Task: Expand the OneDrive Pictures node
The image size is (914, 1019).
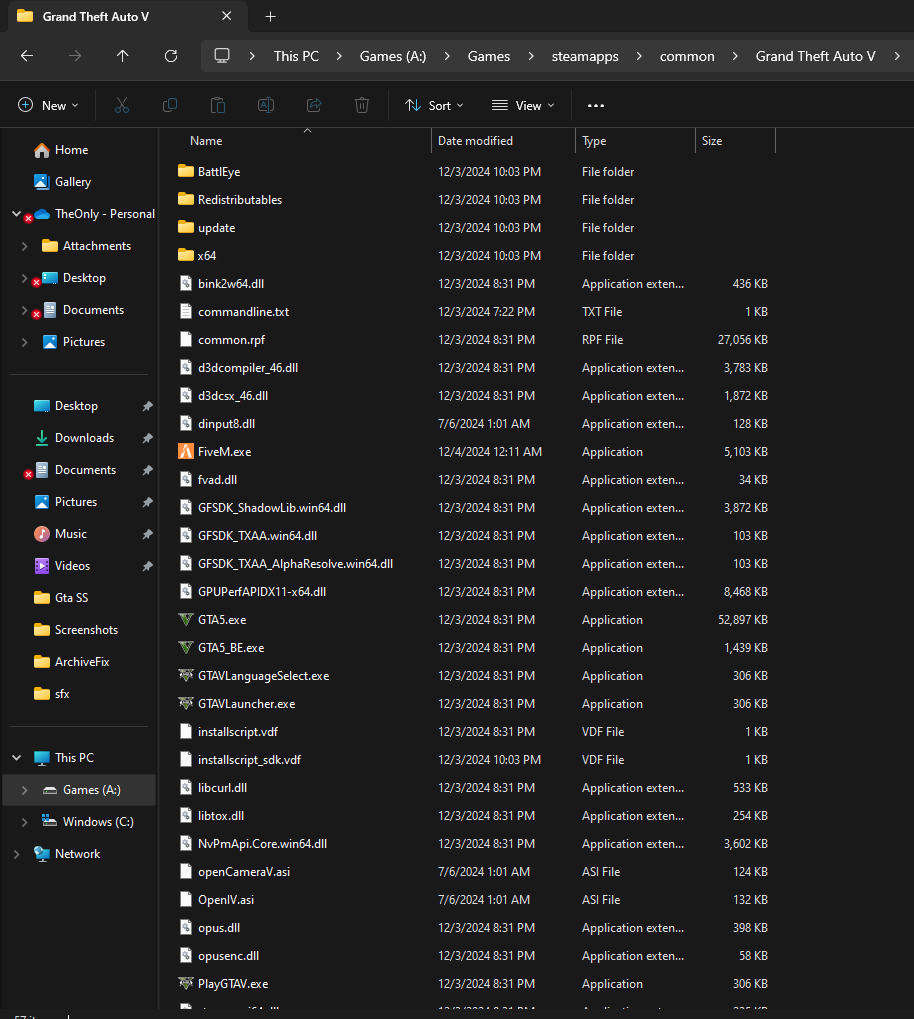Action: (x=25, y=342)
